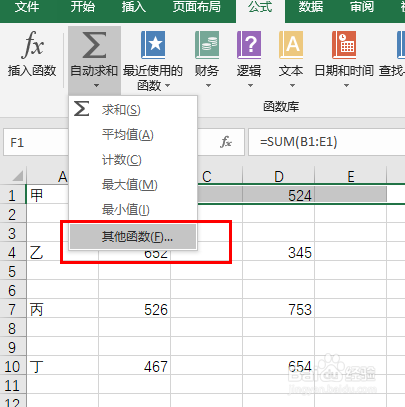Open the Financial (财务) functions icon
Viewport: 405px width, 407px height.
coord(207,45)
